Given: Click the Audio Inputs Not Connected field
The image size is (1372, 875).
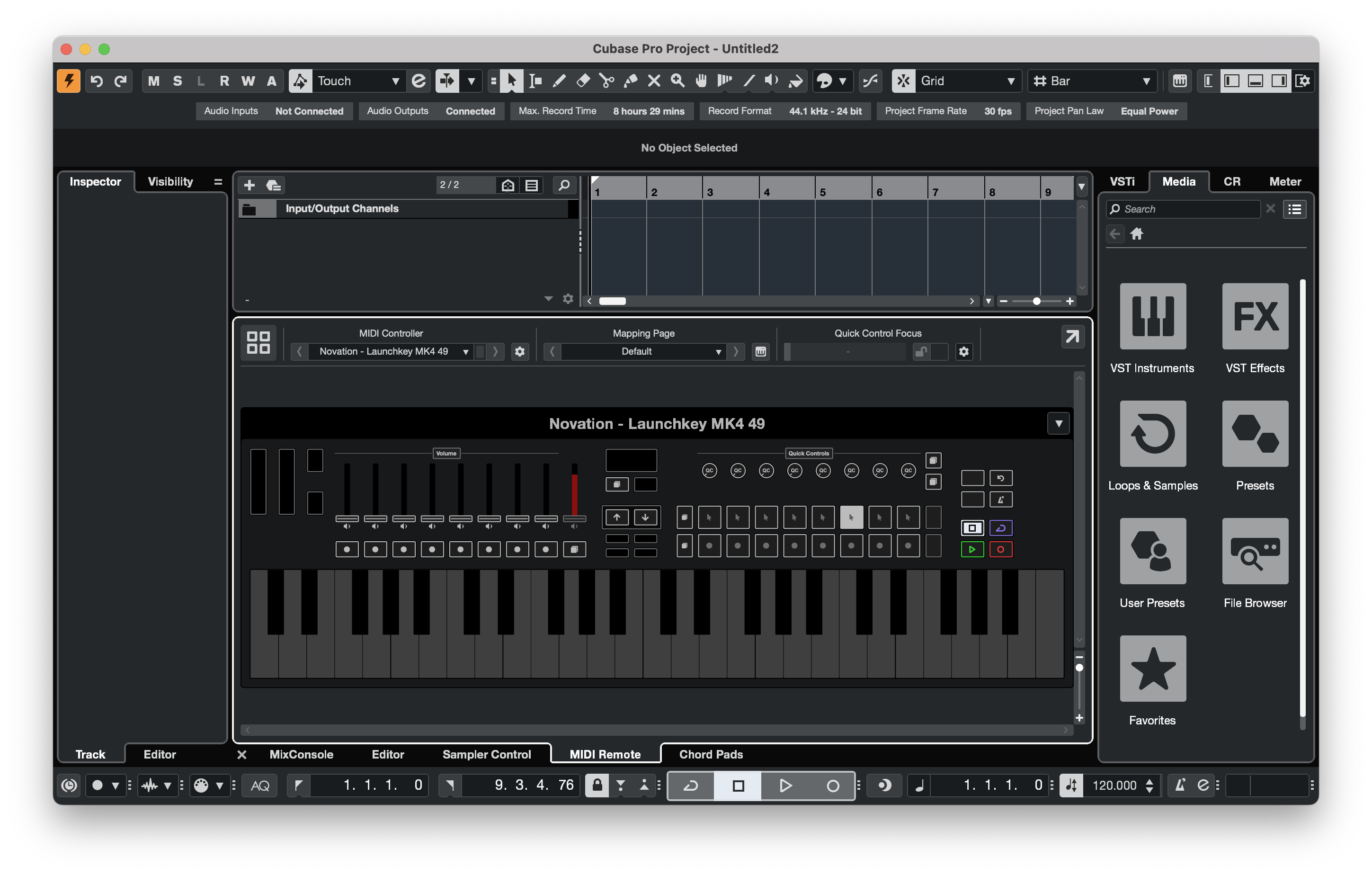Looking at the screenshot, I should click(x=274, y=111).
